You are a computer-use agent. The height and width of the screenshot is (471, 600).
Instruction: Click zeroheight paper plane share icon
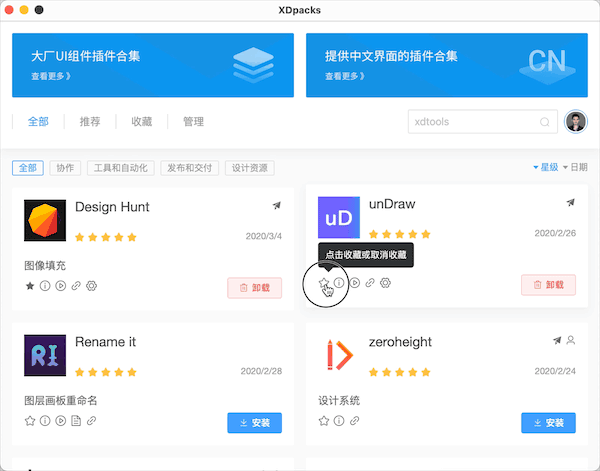pyautogui.click(x=557, y=340)
